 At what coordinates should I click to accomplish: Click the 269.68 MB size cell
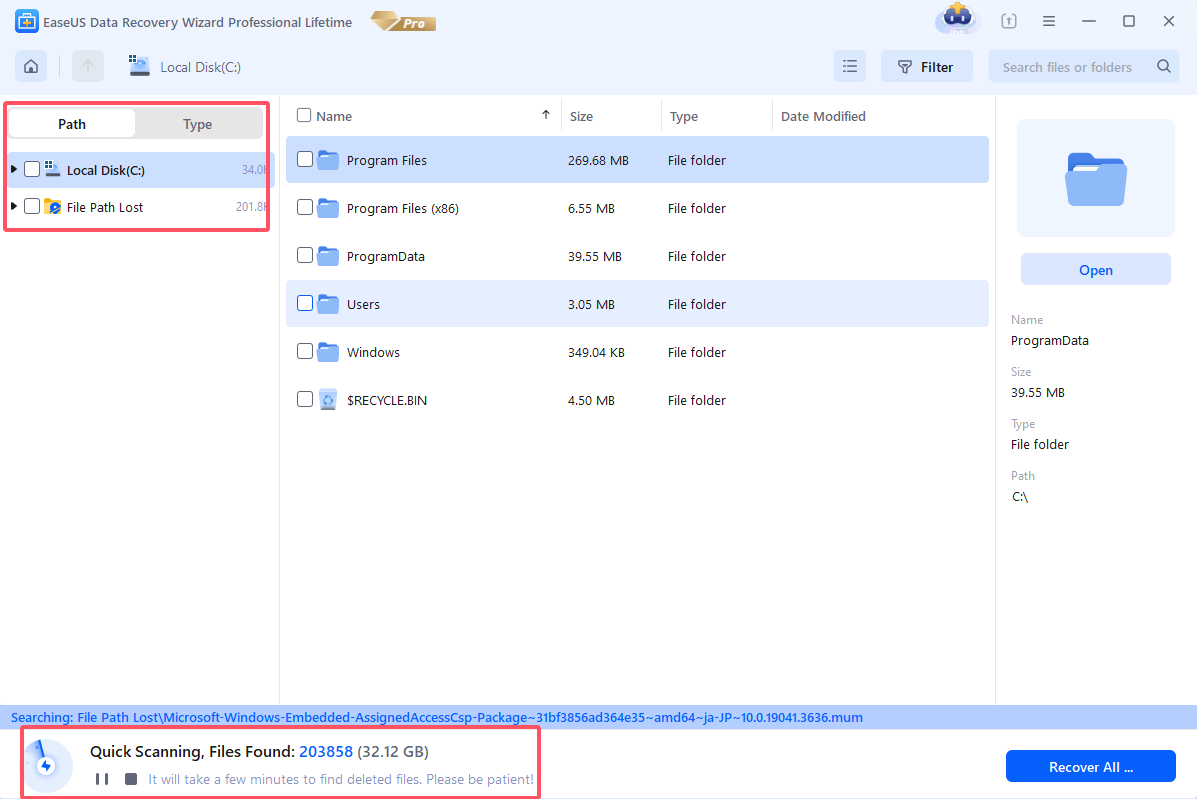tap(598, 160)
